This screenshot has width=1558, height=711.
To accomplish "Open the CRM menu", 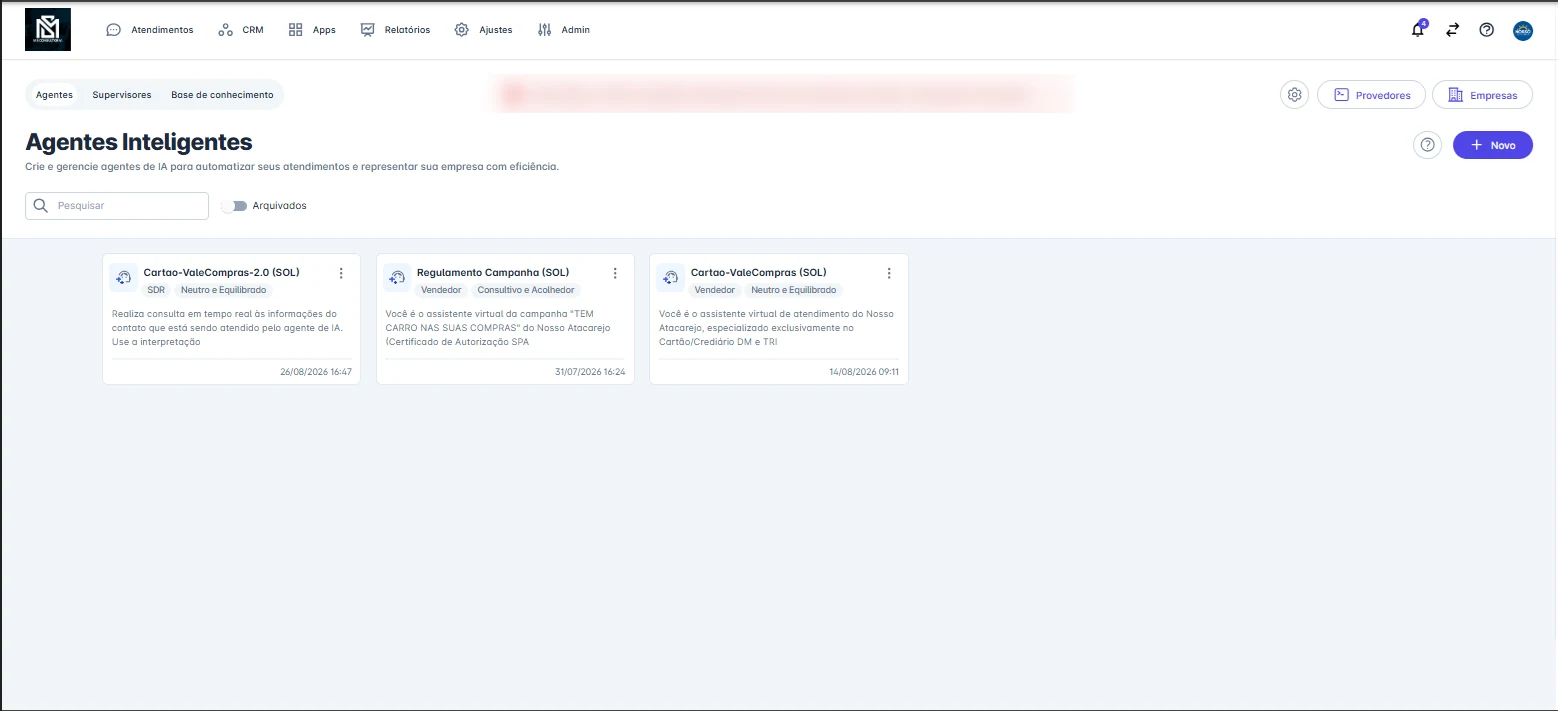I will (x=241, y=30).
